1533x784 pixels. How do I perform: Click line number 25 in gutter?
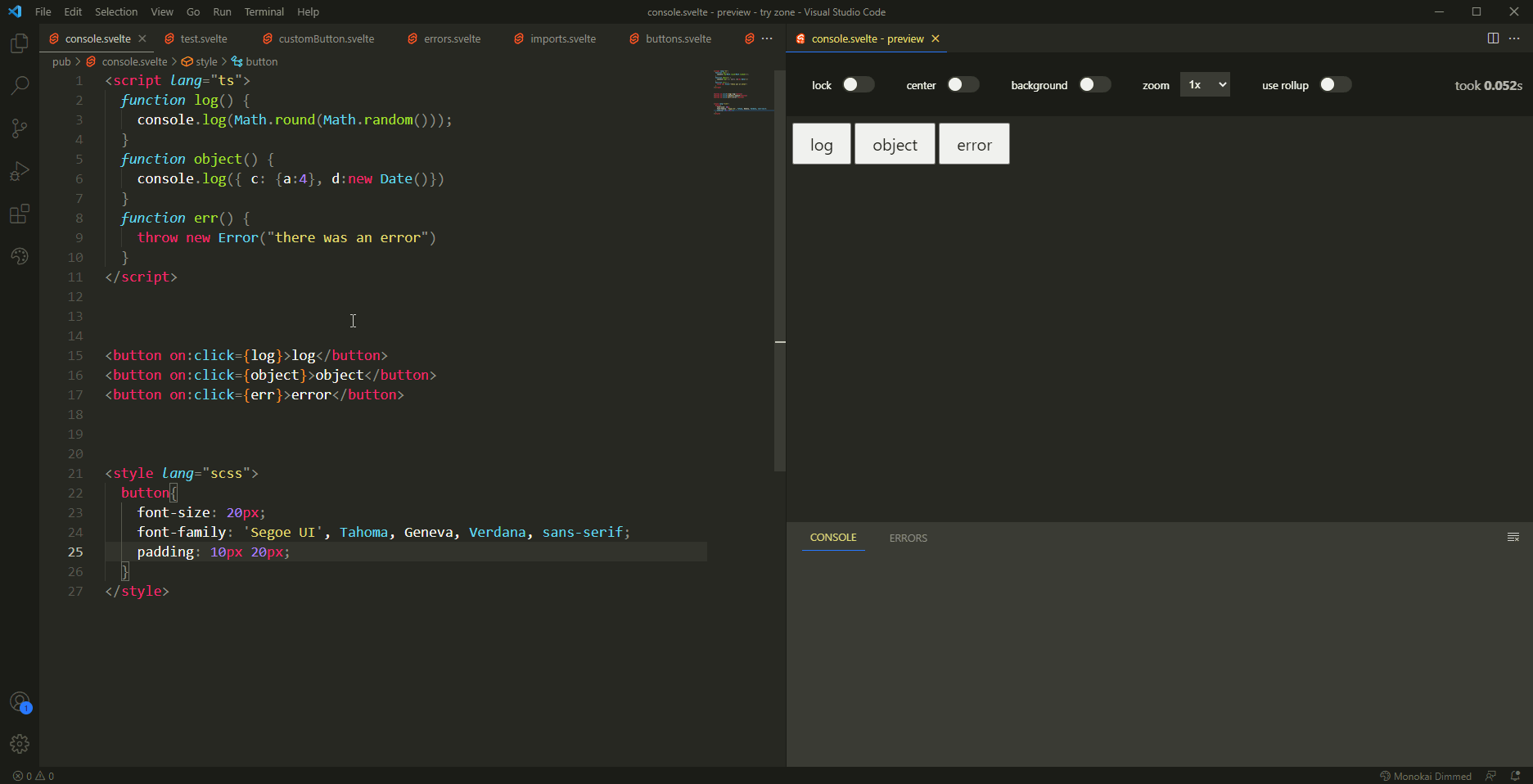coord(75,552)
